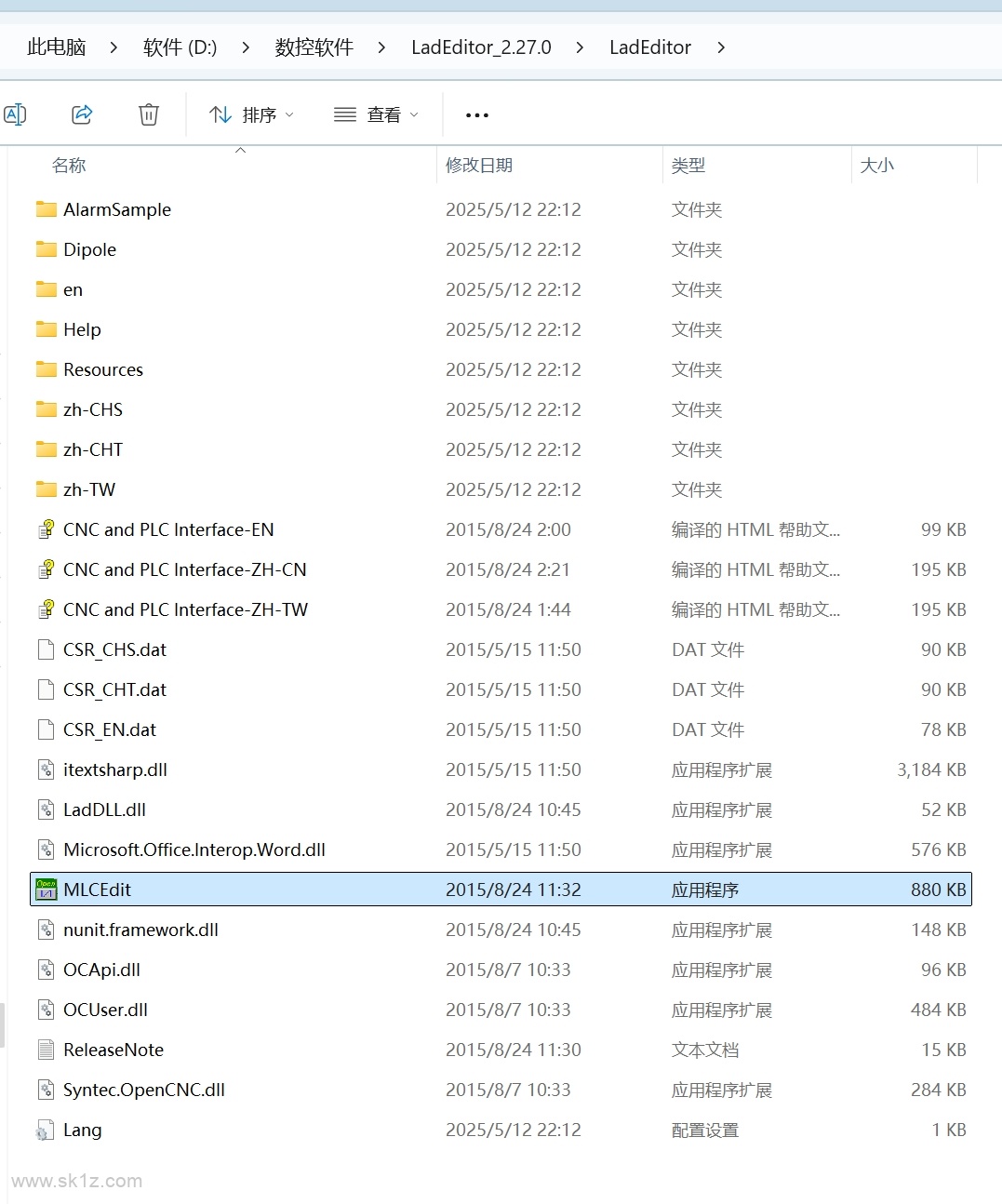Click the LadDLL.dll file icon

(x=46, y=809)
